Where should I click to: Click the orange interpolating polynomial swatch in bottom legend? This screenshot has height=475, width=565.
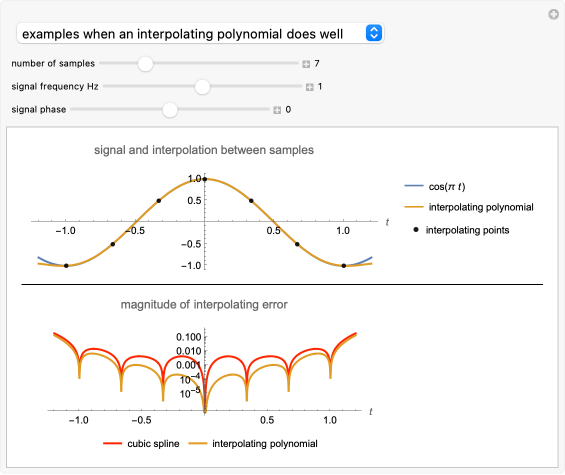click(197, 444)
